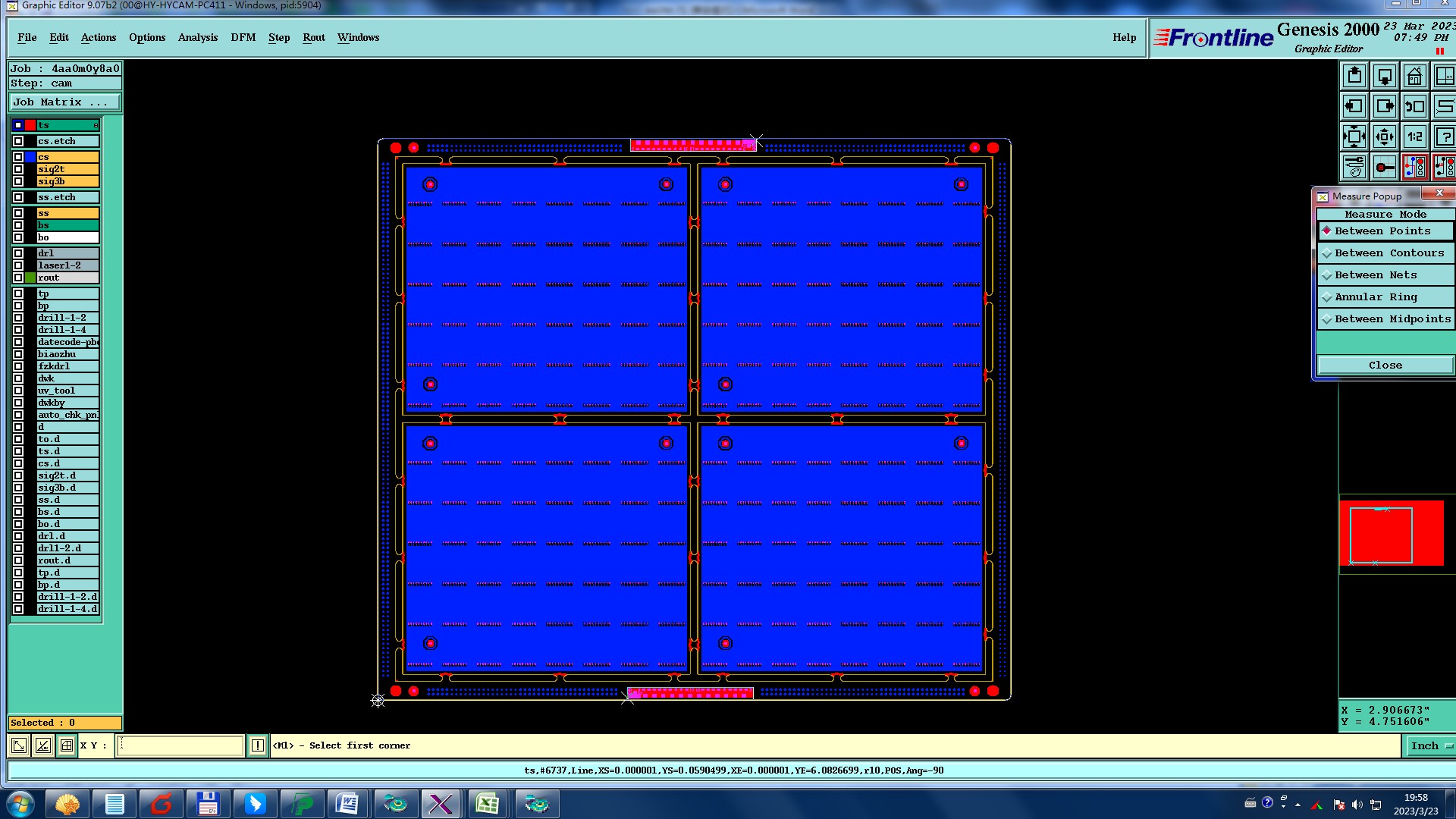Click the red-highlighted net layers traffic-light icon

[x=1414, y=167]
